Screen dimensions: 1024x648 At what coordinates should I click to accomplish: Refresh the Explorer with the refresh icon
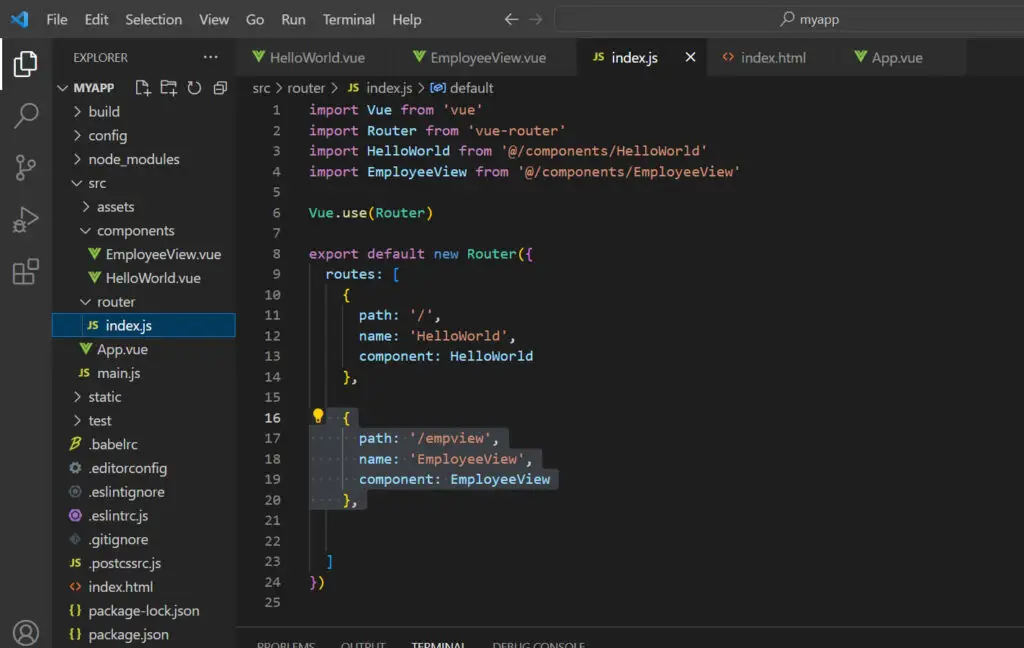coord(194,88)
